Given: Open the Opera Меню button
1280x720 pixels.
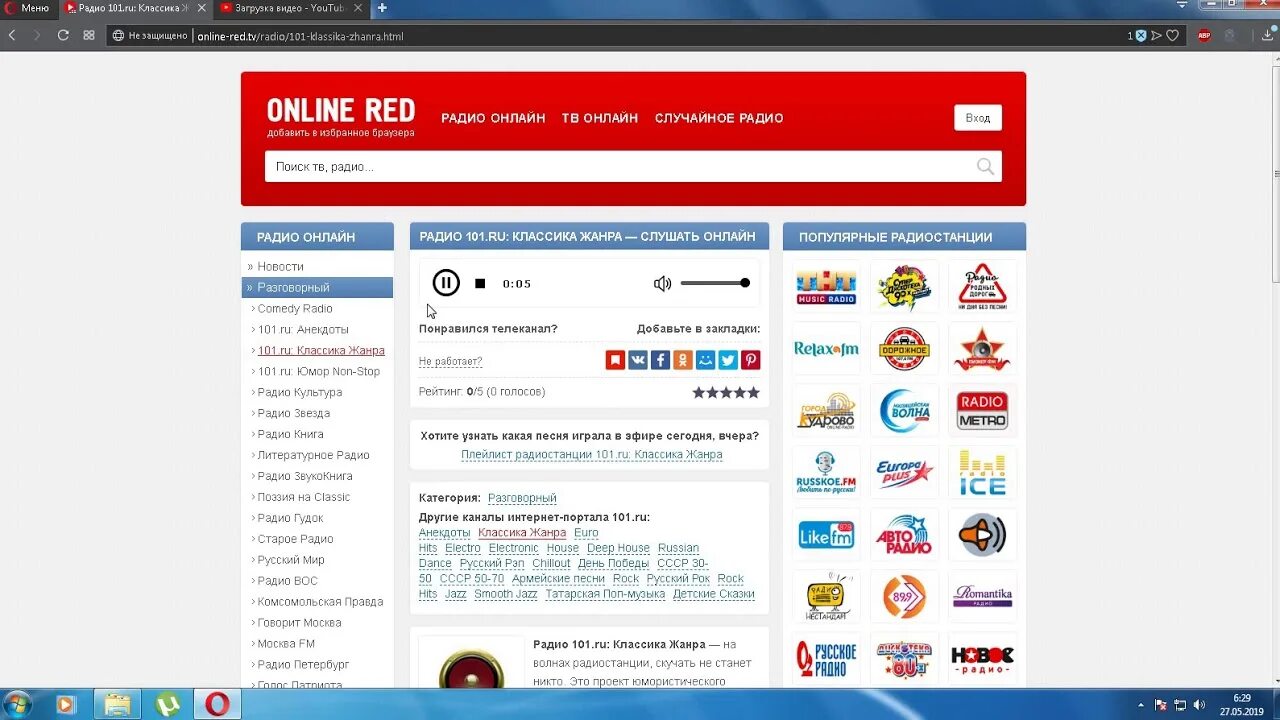Looking at the screenshot, I should click(x=27, y=8).
